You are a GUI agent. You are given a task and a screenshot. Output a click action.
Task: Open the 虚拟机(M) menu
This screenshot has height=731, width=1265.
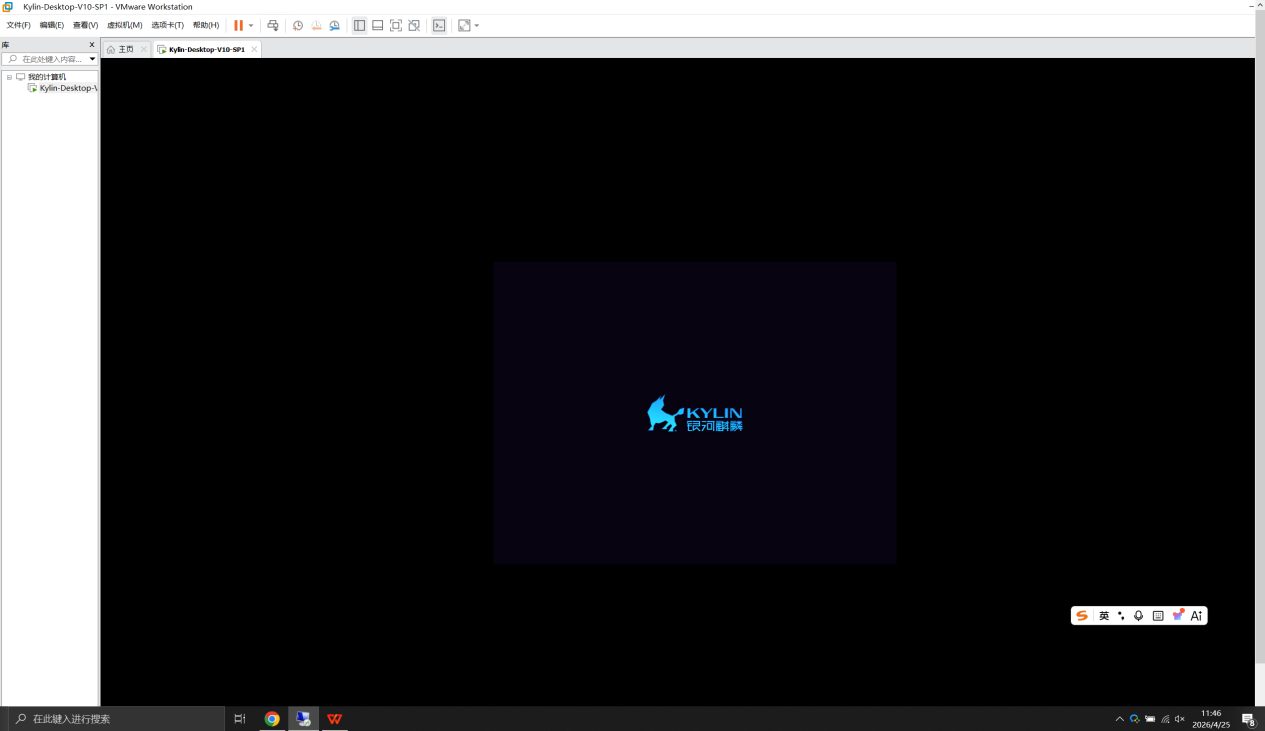point(125,25)
